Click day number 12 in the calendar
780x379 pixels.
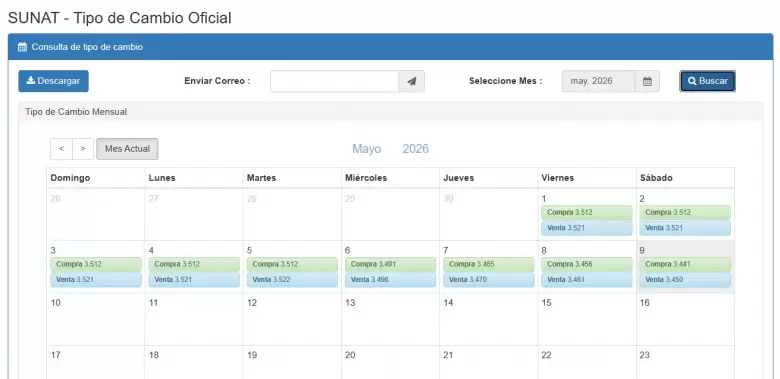tap(252, 302)
